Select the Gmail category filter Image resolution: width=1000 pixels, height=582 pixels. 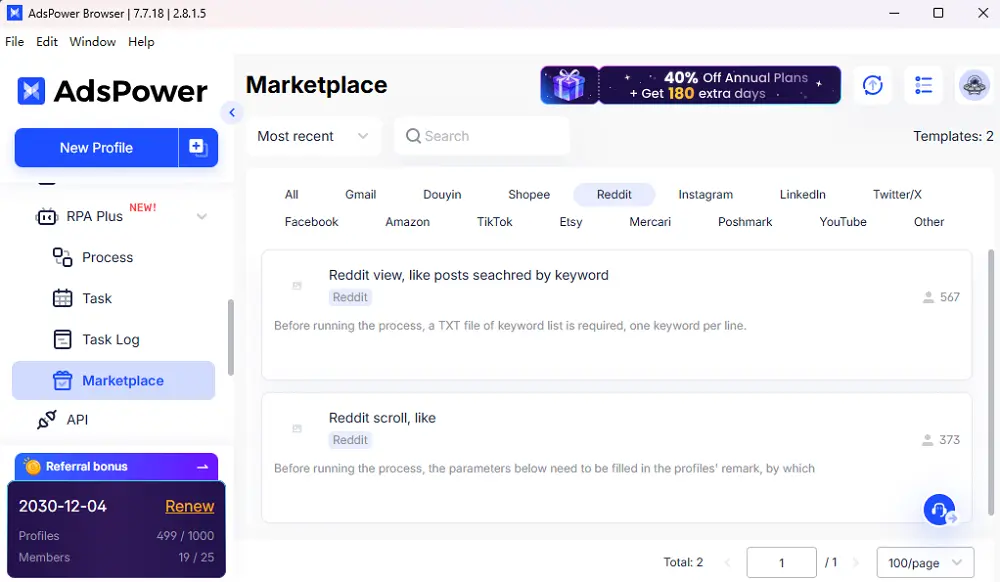[360, 194]
